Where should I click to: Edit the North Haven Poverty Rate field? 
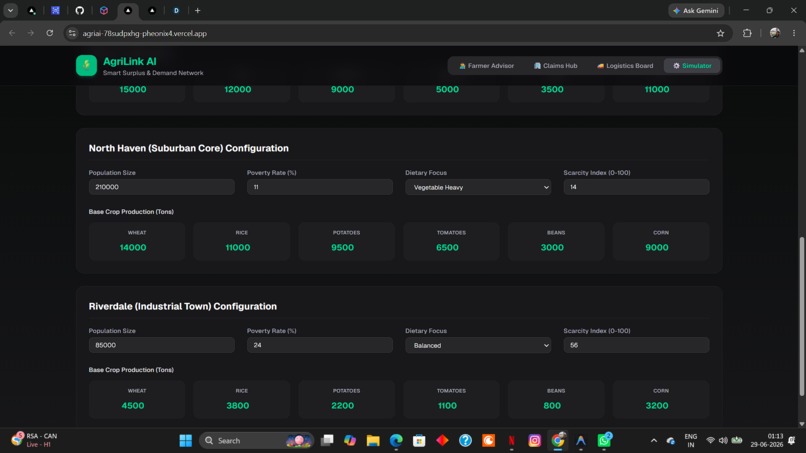pos(320,187)
